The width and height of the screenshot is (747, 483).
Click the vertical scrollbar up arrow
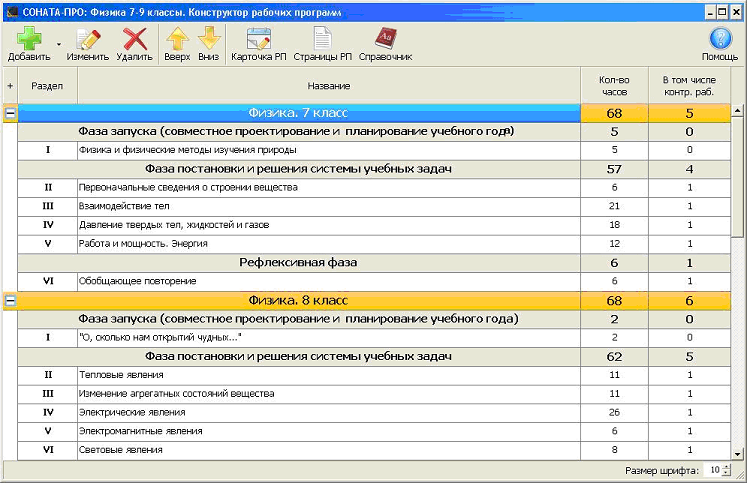pos(739,112)
